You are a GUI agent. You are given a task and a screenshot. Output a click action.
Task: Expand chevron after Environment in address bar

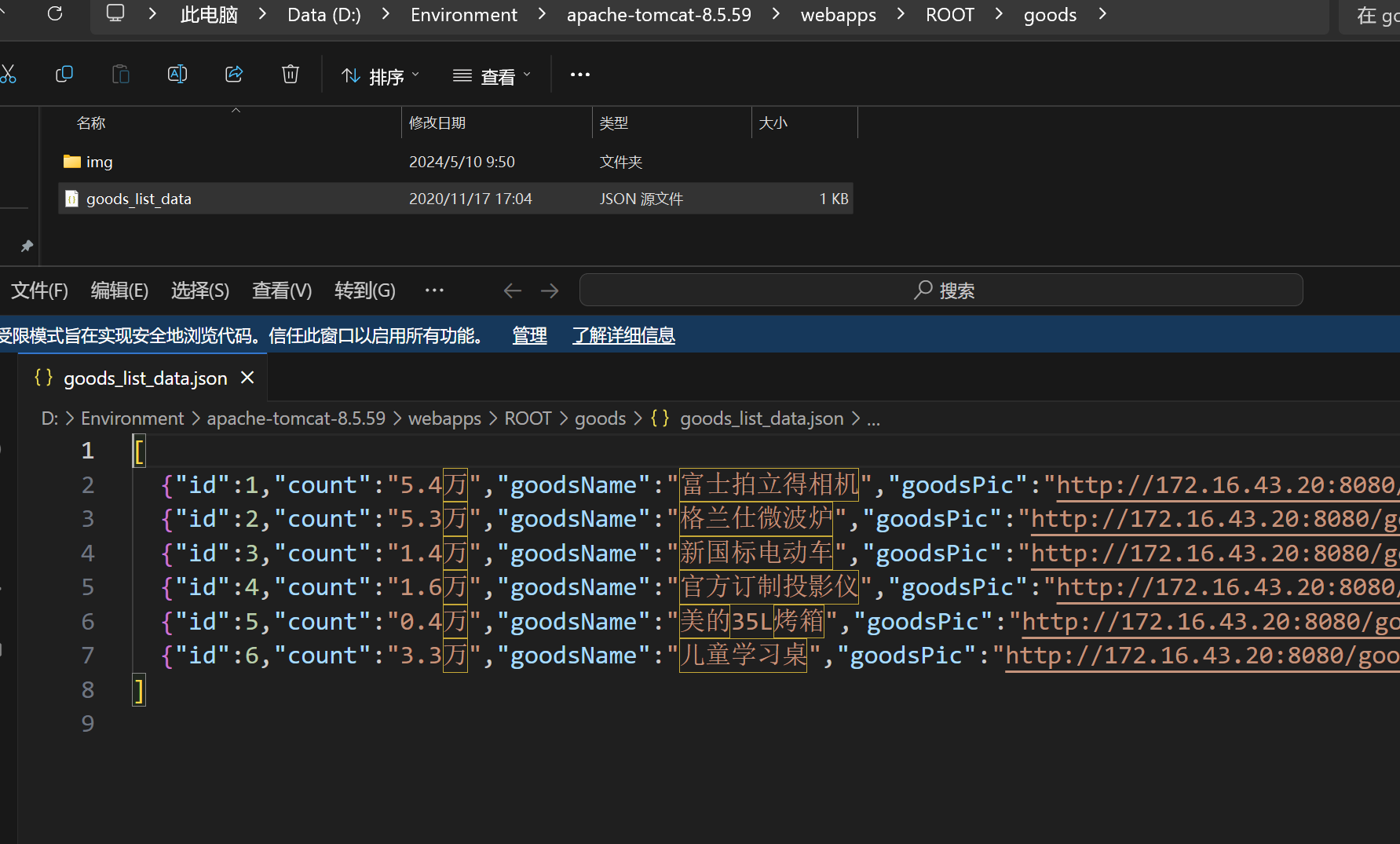coord(542,14)
